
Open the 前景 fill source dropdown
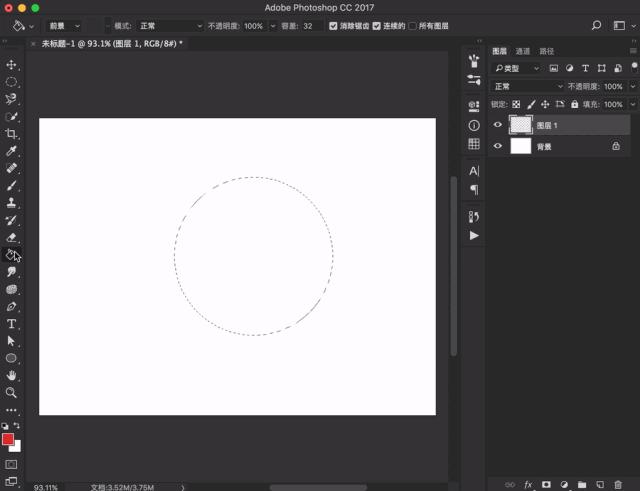tap(63, 26)
